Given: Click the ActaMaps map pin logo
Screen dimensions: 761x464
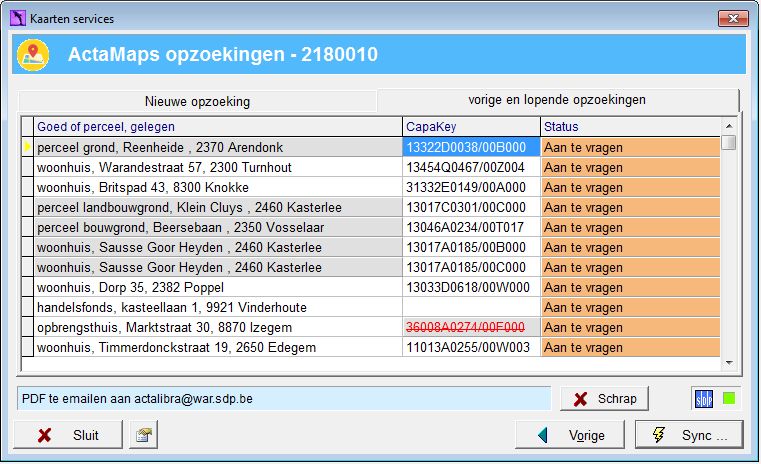Looking at the screenshot, I should (33, 55).
